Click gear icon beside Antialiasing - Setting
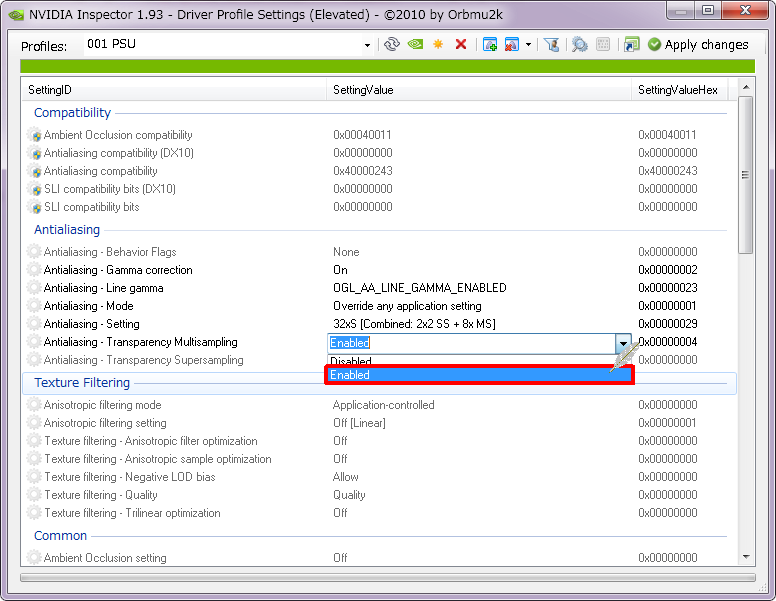 [34, 324]
